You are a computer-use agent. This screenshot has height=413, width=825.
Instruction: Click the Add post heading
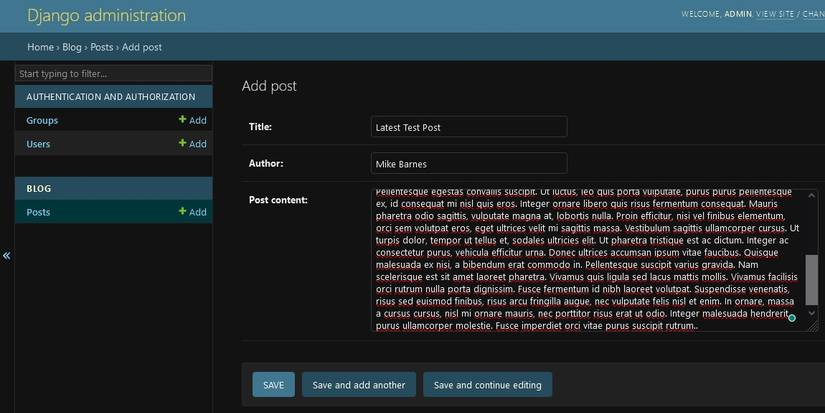269,86
